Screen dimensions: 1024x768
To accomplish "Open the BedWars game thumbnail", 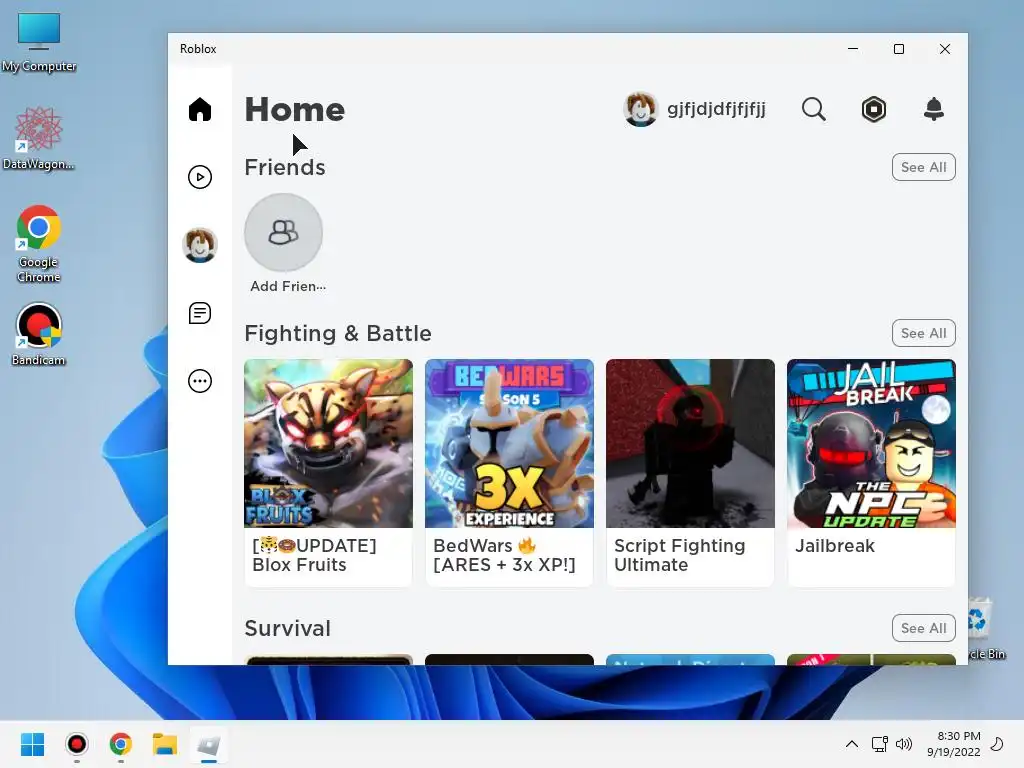I will pos(509,443).
